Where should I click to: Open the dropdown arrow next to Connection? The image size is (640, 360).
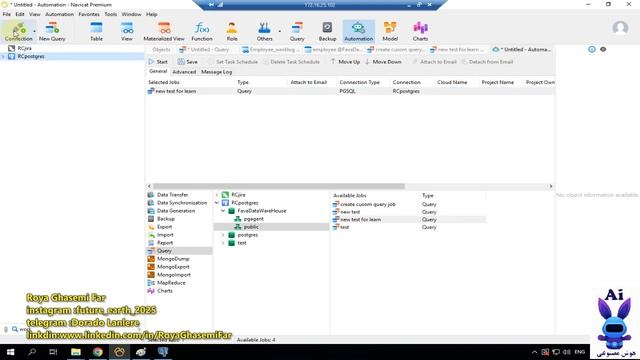[34, 31]
